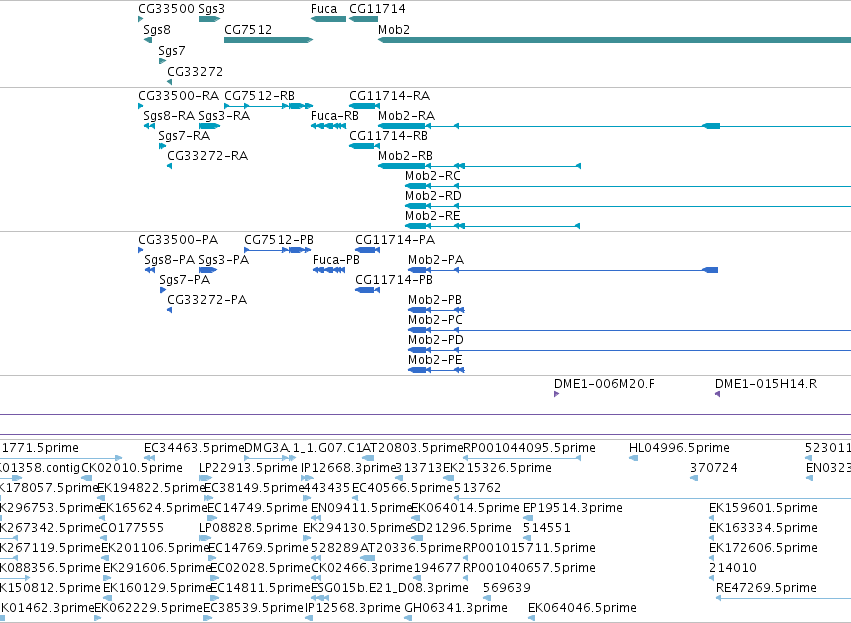Image resolution: width=851 pixels, height=623 pixels.
Task: Select the 214010 EST label
Action: click(733, 569)
